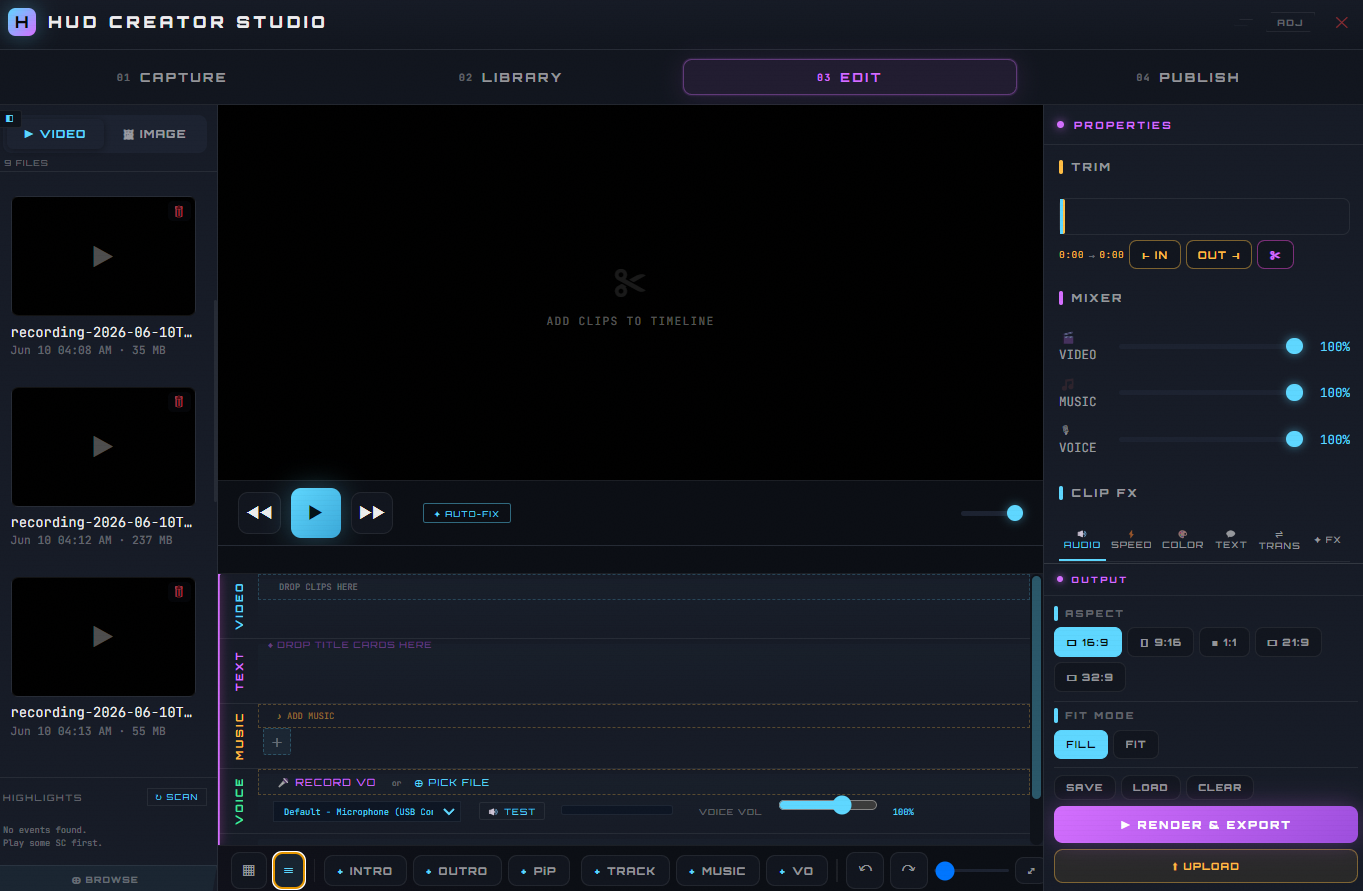Image resolution: width=1363 pixels, height=891 pixels.
Task: Redo the last edit
Action: point(908,870)
